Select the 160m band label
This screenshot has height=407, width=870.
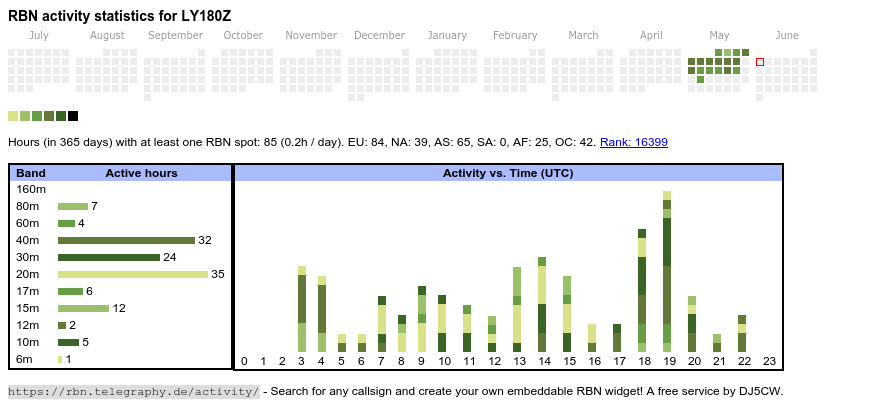pyautogui.click(x=31, y=189)
